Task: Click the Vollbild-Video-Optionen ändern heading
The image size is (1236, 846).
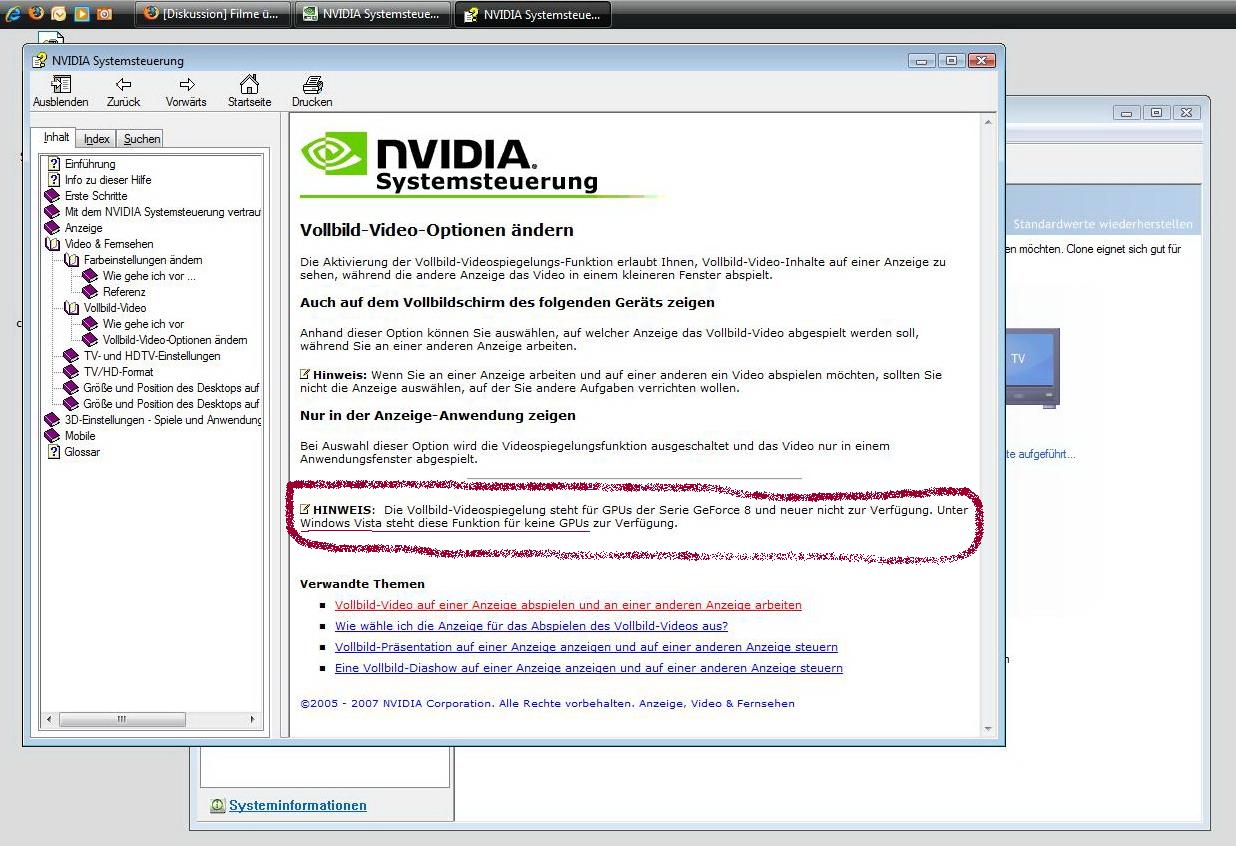Action: pos(437,230)
